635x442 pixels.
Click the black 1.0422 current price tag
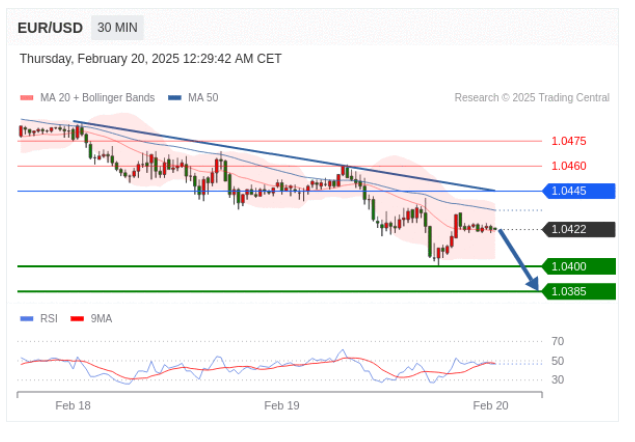579,229
